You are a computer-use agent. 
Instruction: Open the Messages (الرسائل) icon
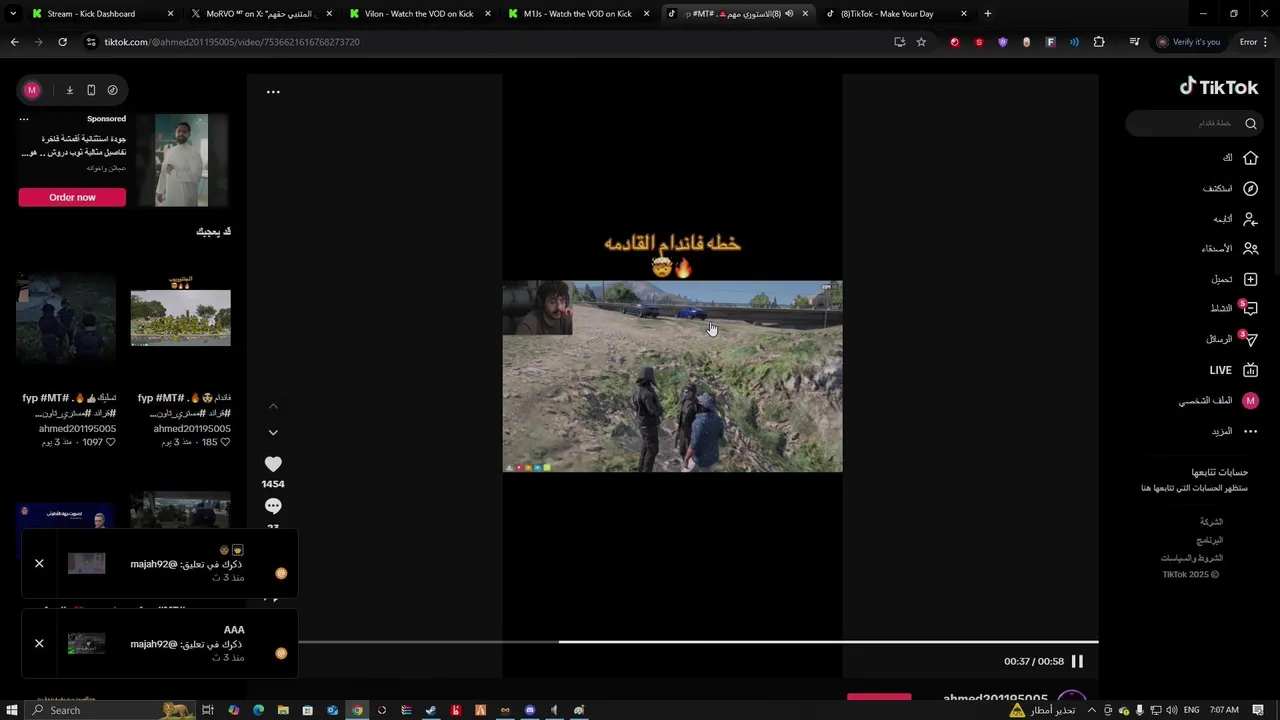(1249, 340)
